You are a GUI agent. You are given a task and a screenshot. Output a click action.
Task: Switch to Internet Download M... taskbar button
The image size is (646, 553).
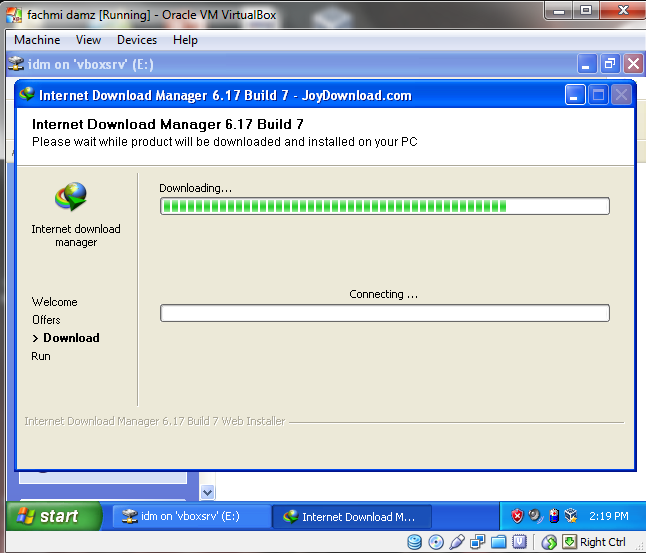352,516
